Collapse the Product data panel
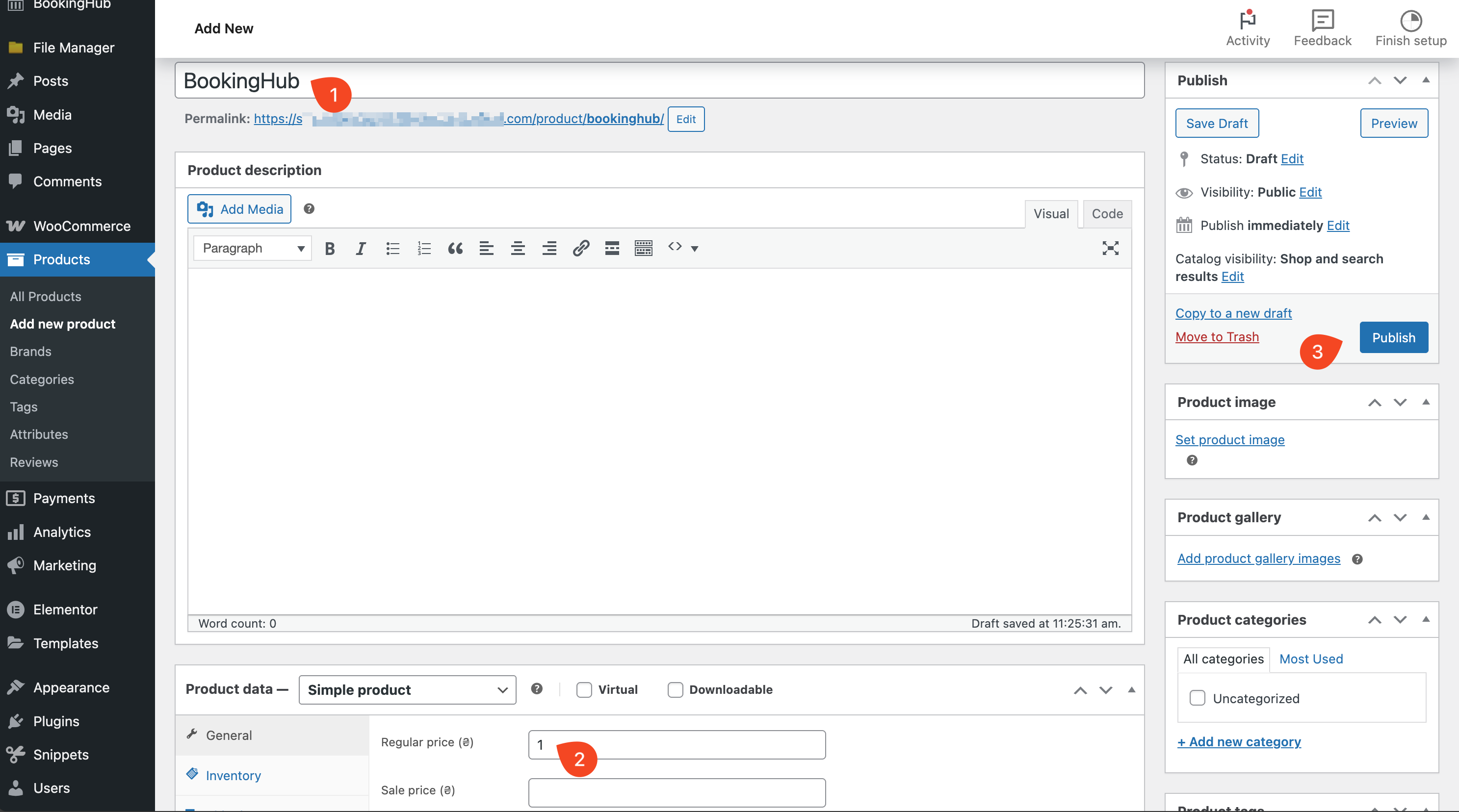The height and width of the screenshot is (812, 1459). click(x=1131, y=690)
